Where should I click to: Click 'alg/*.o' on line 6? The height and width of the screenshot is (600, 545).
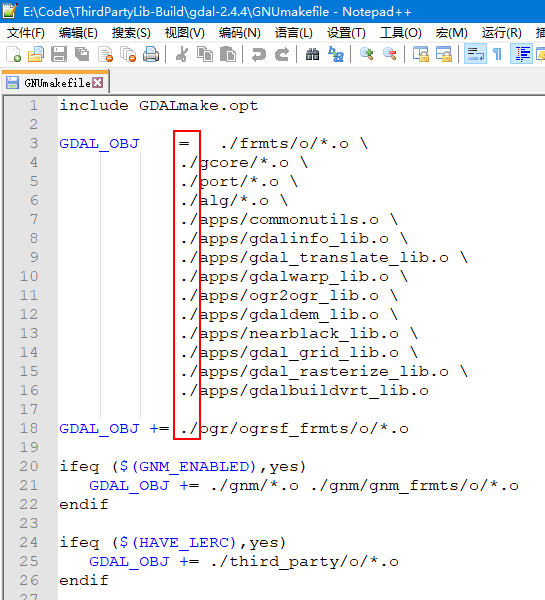tap(234, 201)
